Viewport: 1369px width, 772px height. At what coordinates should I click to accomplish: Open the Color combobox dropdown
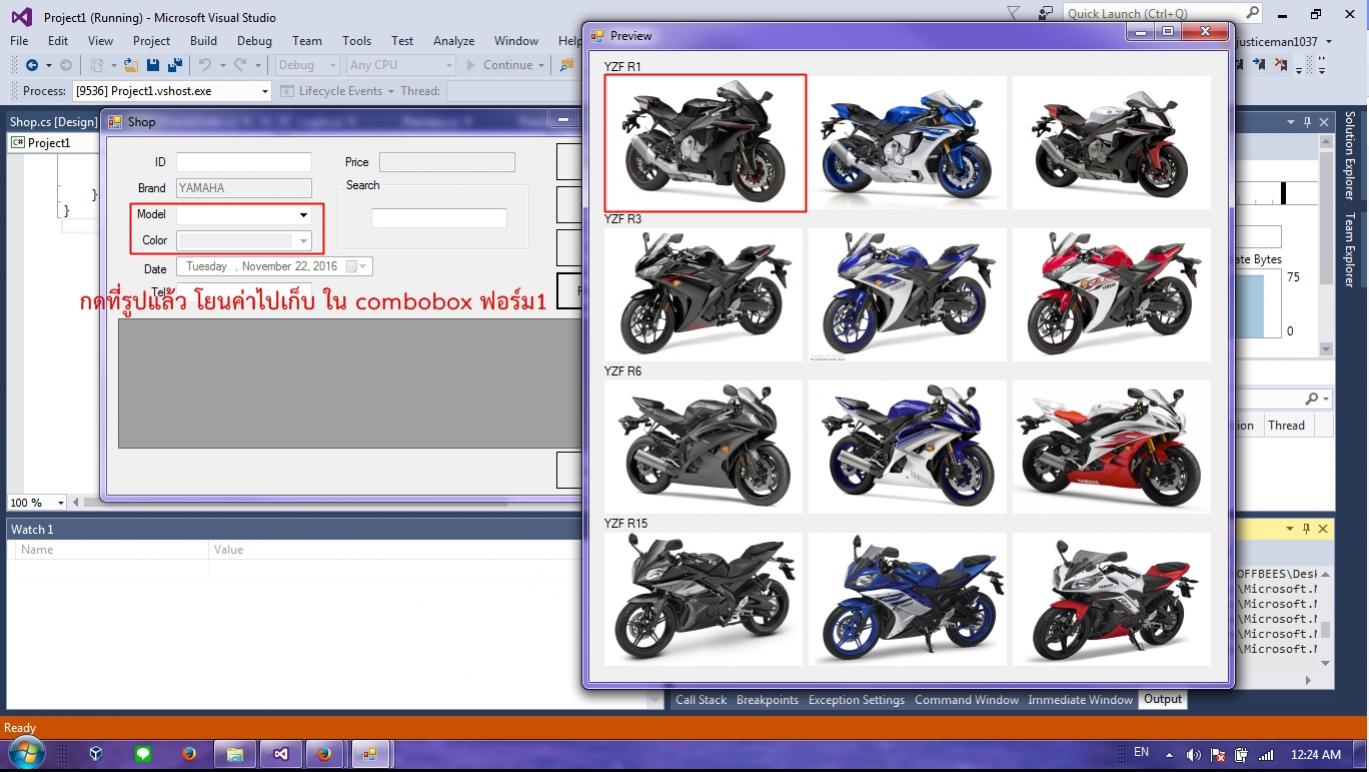(x=303, y=240)
